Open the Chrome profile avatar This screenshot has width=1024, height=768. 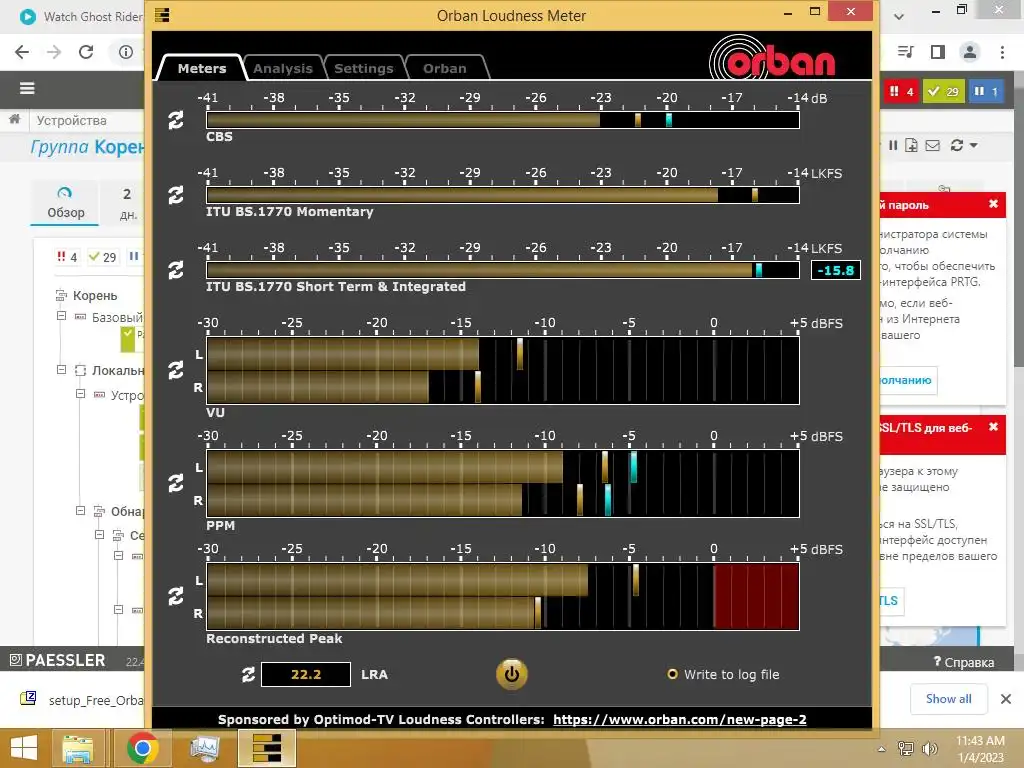(970, 52)
